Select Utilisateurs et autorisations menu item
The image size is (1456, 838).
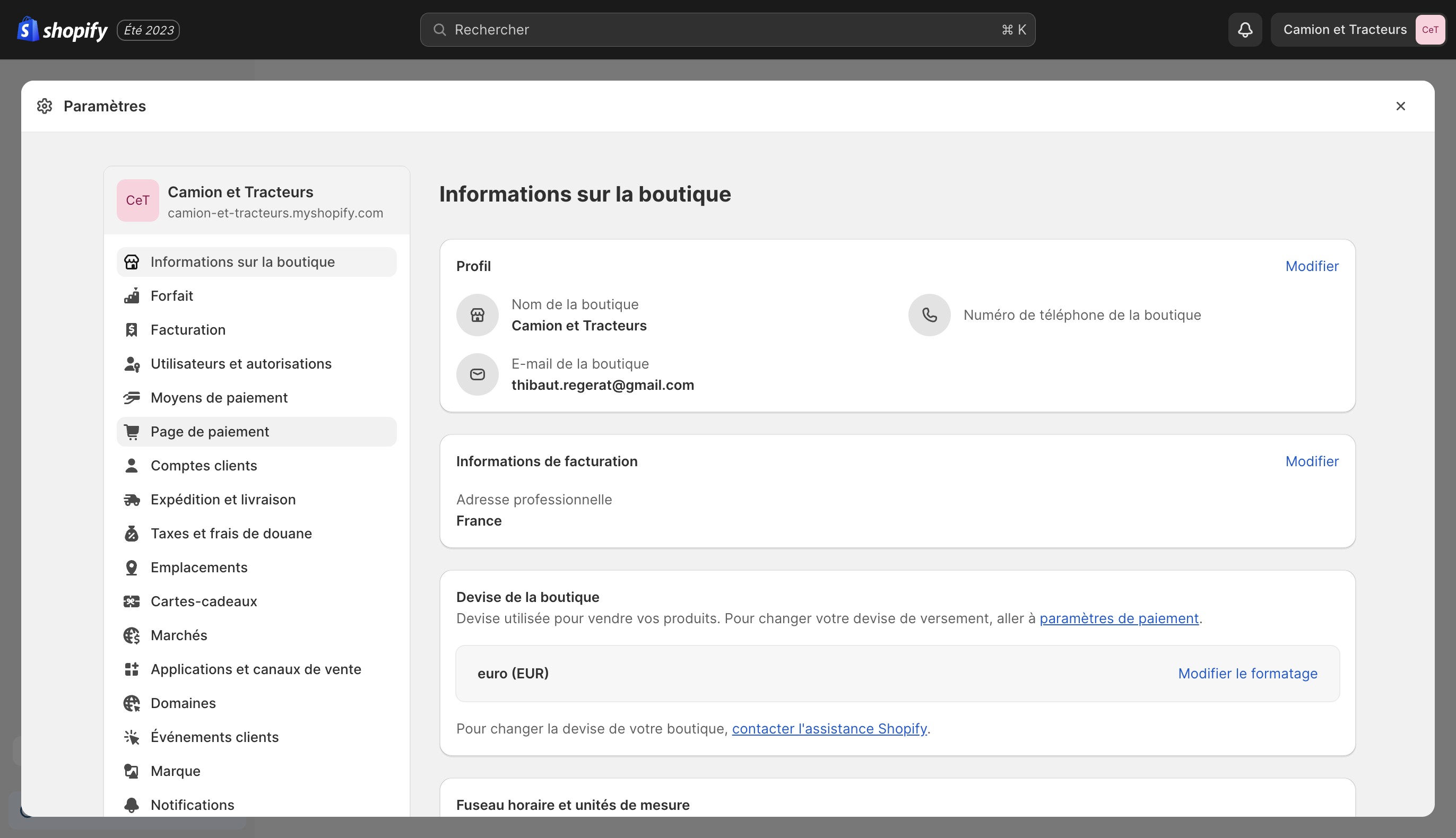tap(241, 364)
